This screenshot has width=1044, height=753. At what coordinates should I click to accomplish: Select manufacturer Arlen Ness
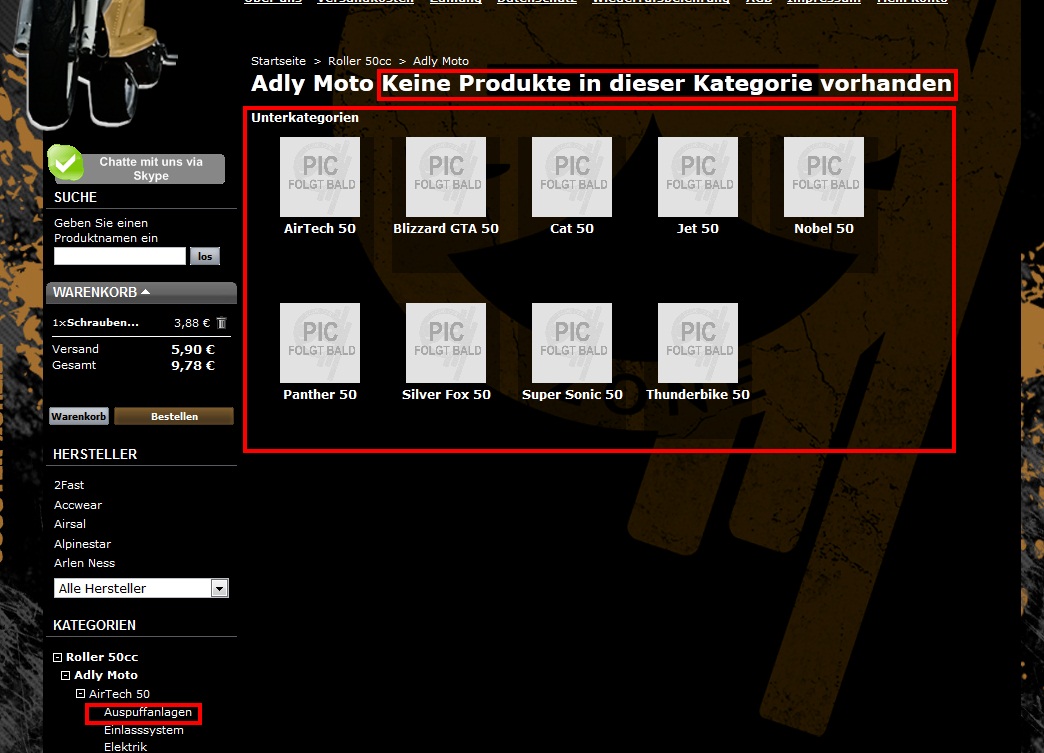tap(85, 563)
